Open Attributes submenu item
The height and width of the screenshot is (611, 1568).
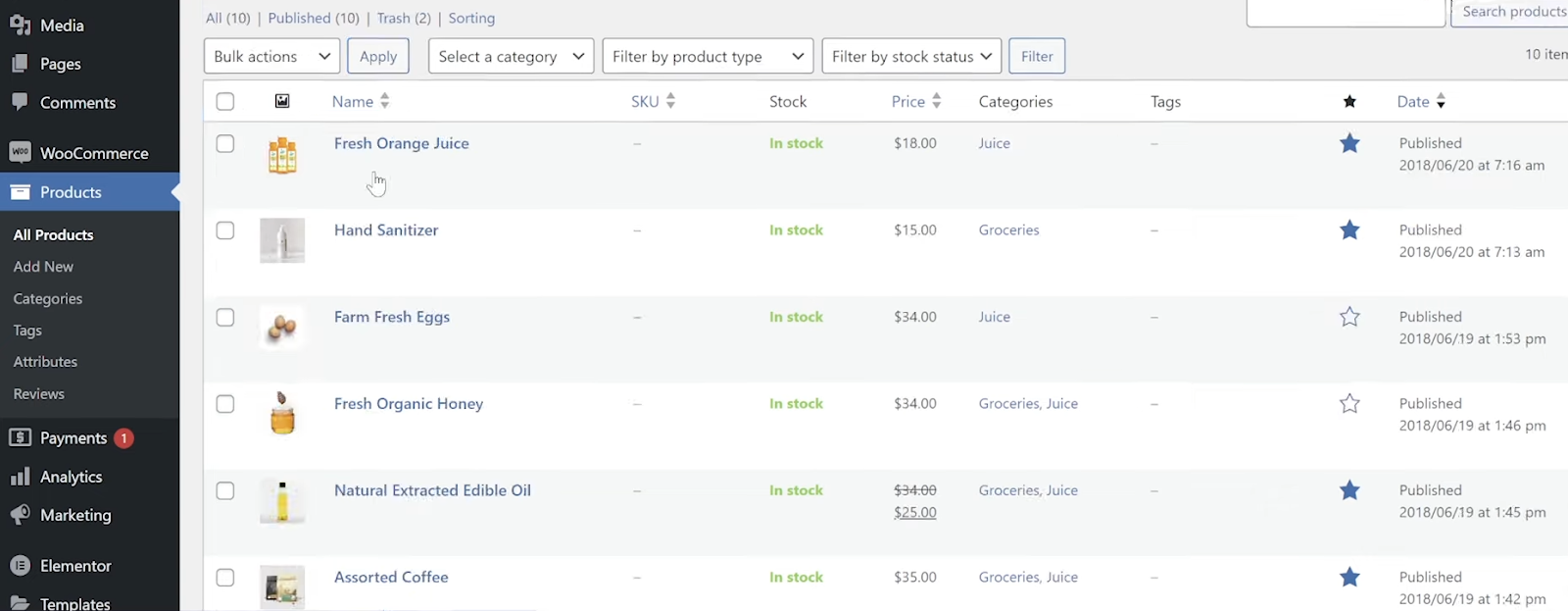45,362
